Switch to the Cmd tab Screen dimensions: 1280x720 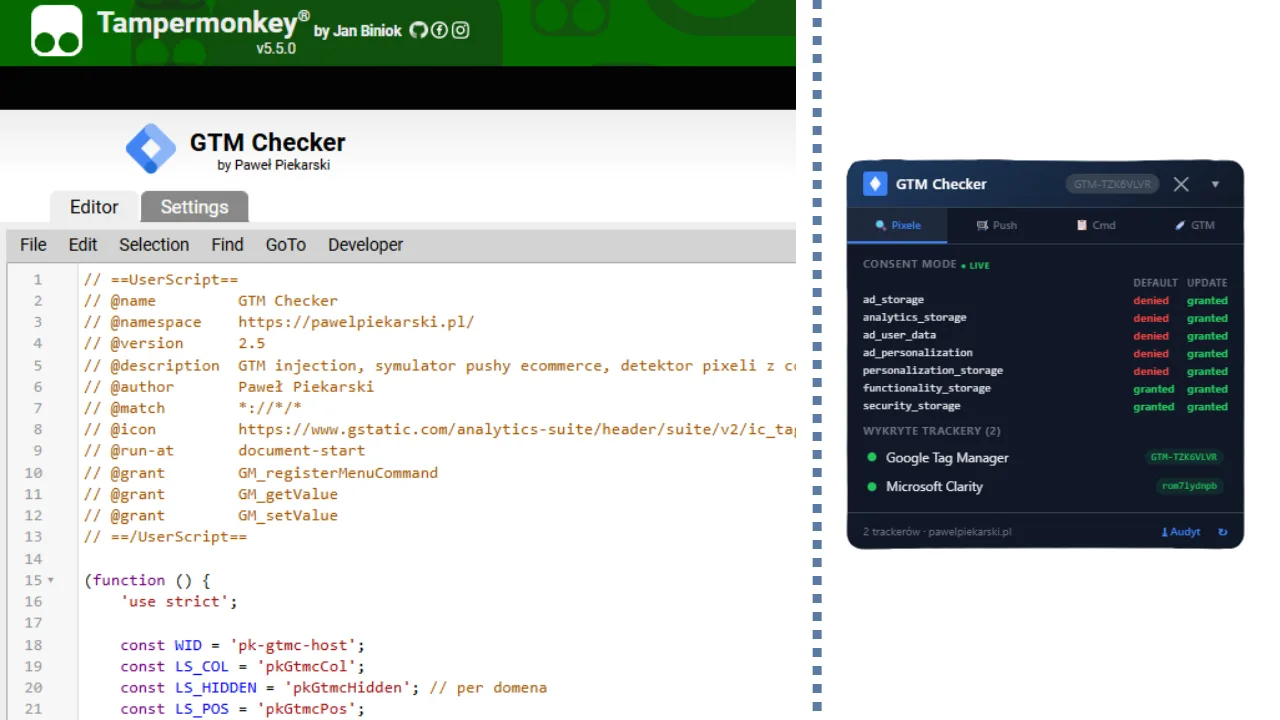[x=1095, y=225]
